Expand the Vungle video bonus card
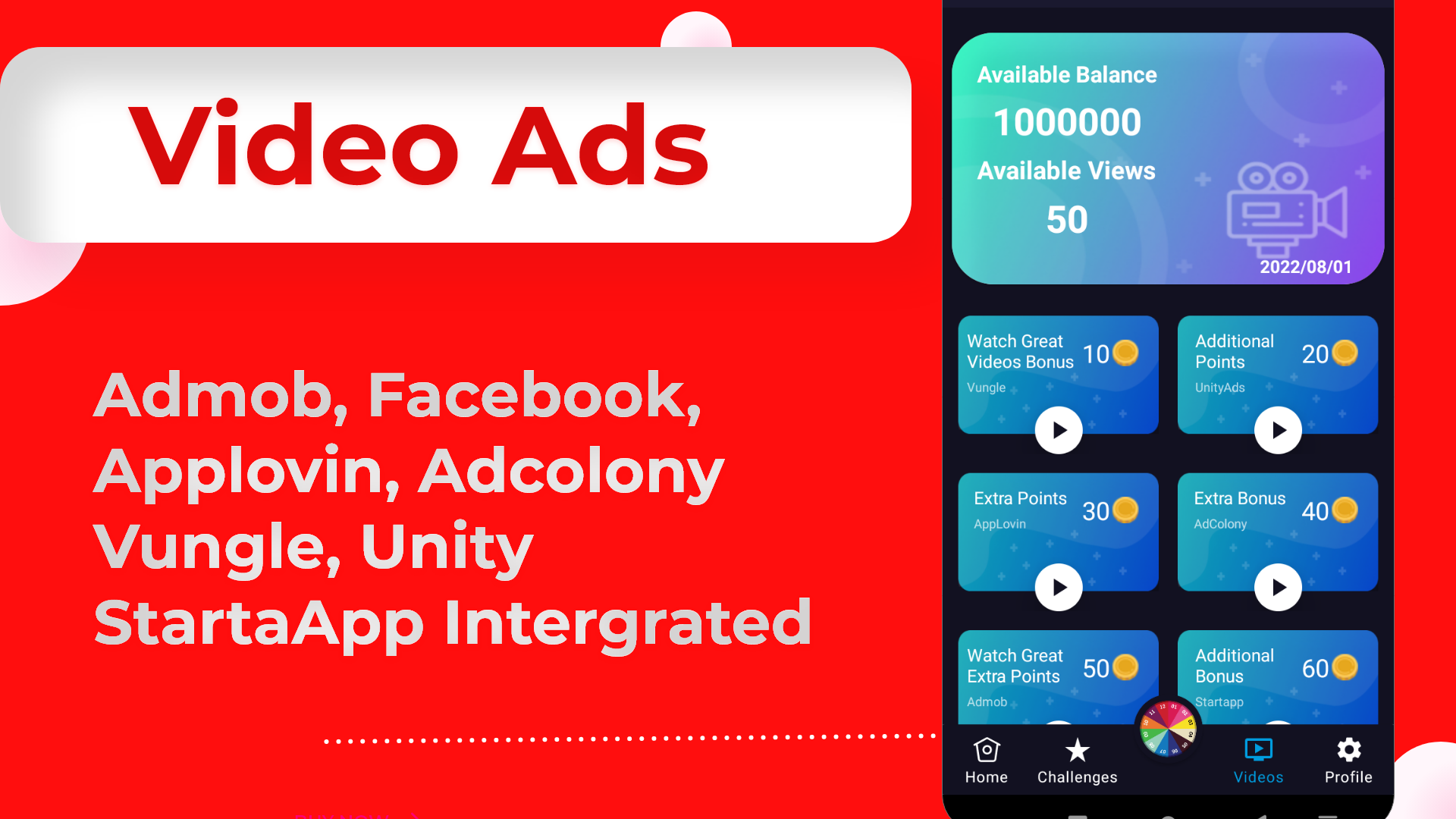 1057,430
